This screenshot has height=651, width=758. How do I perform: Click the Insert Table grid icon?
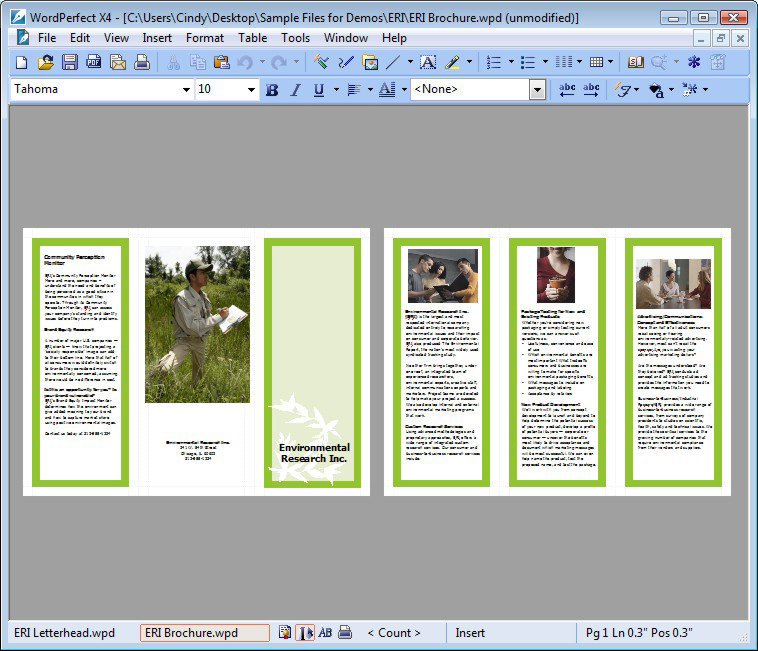click(596, 62)
